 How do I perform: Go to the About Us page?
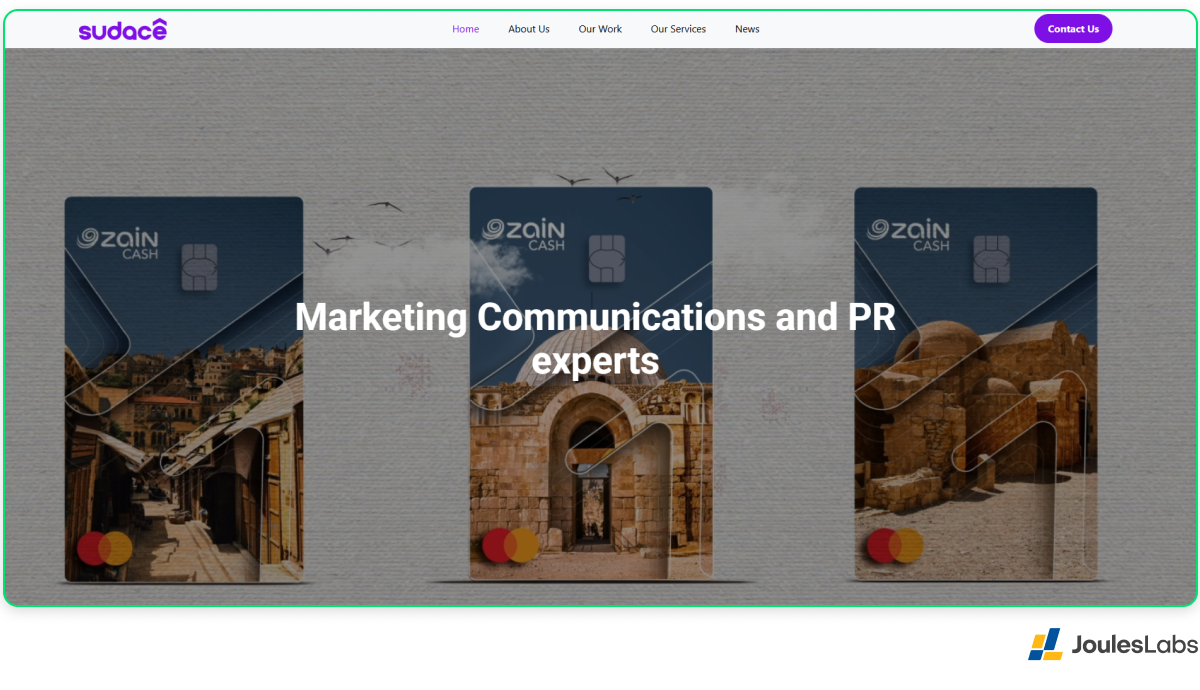529,29
